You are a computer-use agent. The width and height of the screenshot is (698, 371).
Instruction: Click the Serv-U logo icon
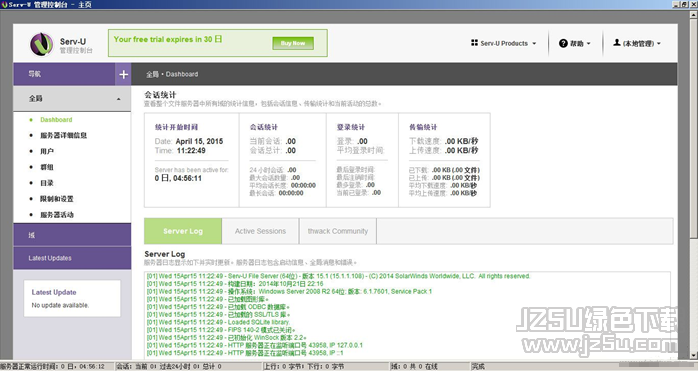(x=41, y=44)
